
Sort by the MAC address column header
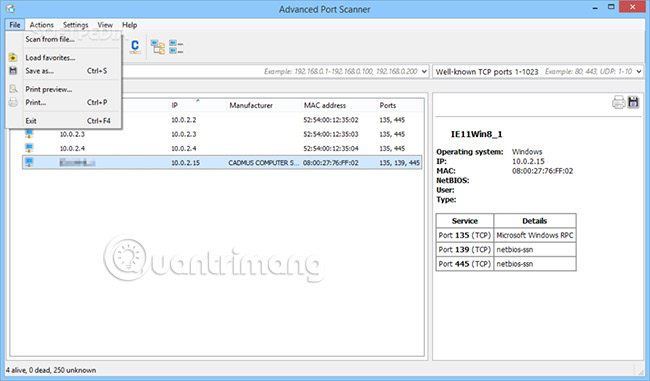coord(338,105)
